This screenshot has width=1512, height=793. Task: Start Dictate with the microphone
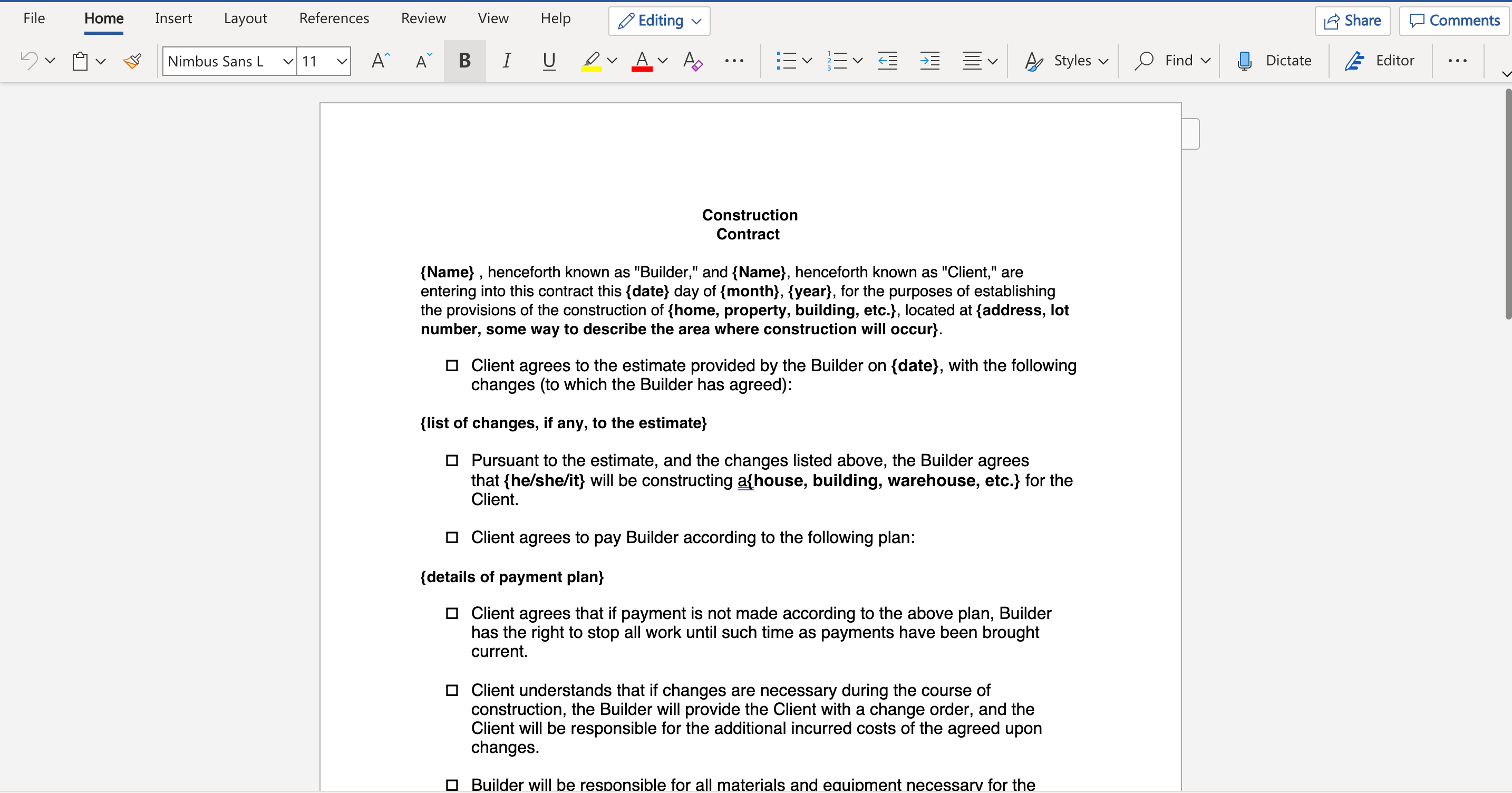(x=1244, y=61)
